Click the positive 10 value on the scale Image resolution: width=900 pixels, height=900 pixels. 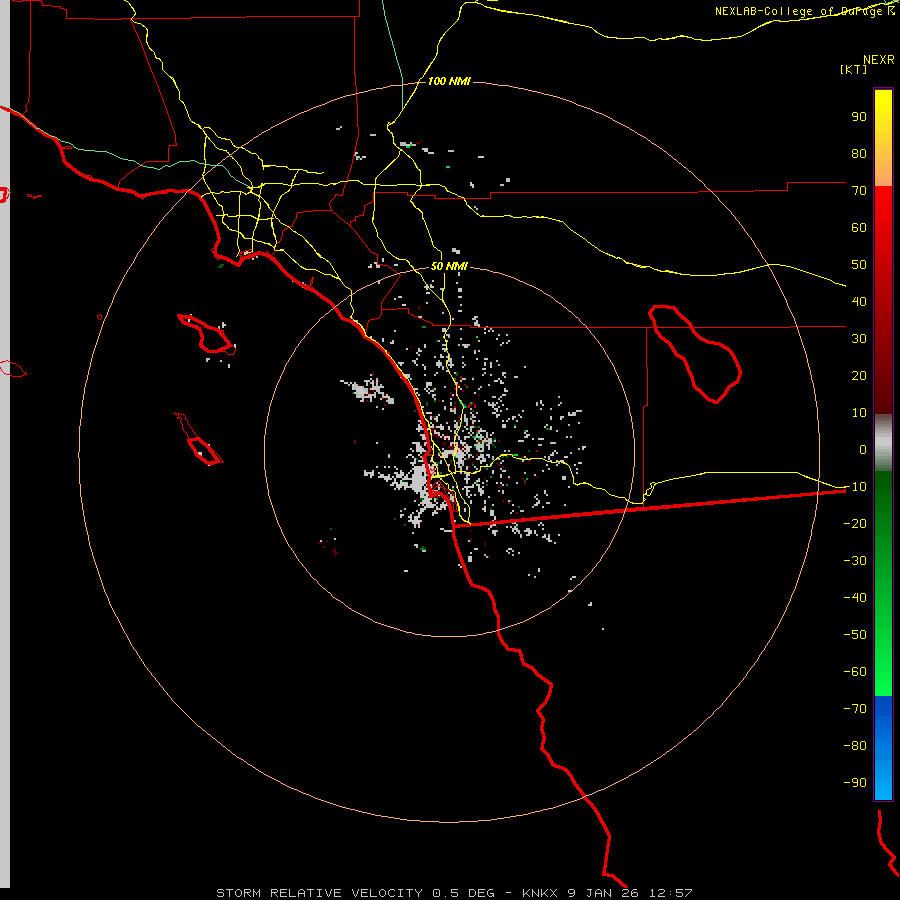[x=859, y=413]
